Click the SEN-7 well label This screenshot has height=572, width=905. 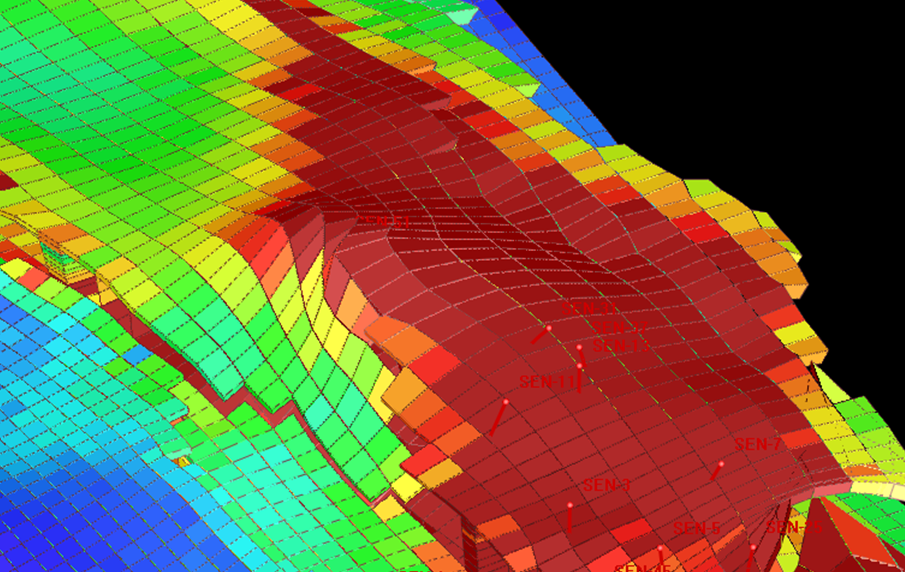pos(757,444)
